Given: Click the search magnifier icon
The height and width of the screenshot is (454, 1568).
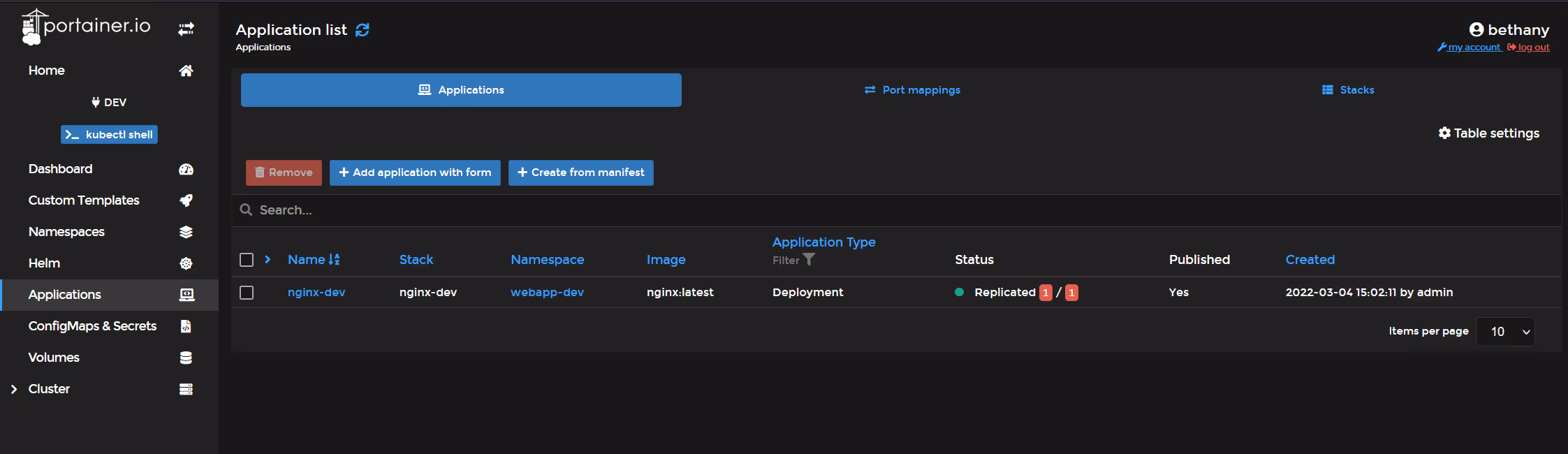Looking at the screenshot, I should click(246, 210).
